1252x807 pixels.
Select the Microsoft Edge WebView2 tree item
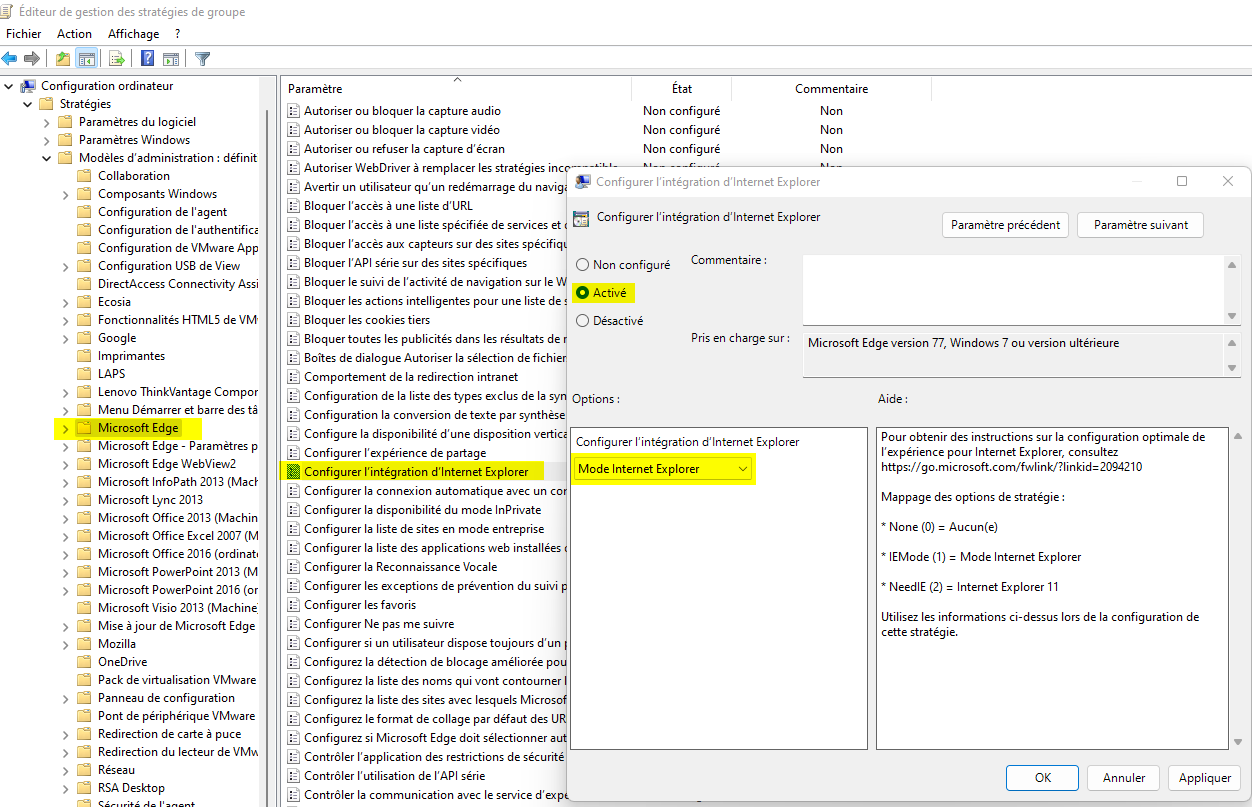(x=167, y=464)
